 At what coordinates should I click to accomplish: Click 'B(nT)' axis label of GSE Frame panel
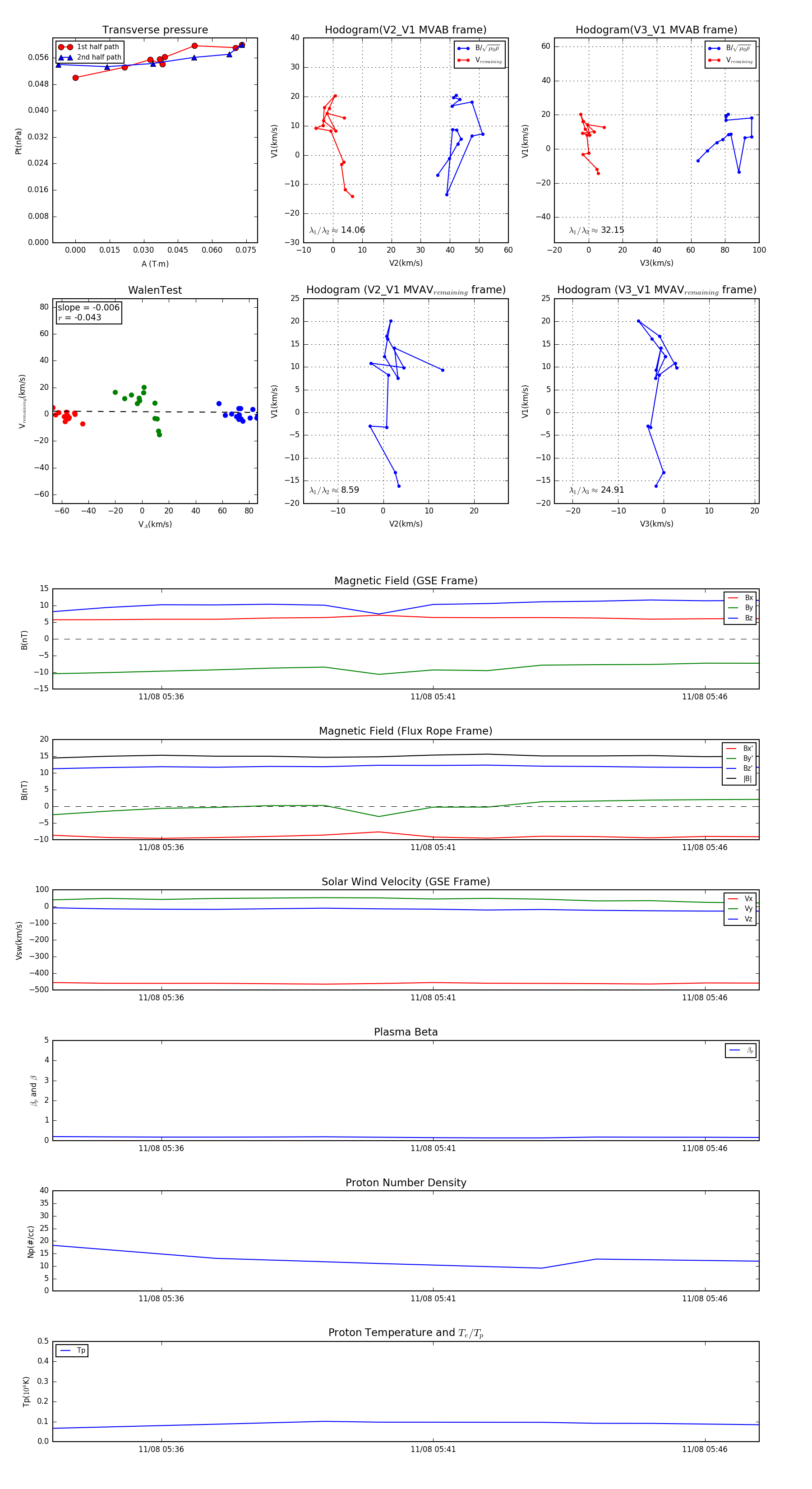(x=24, y=639)
